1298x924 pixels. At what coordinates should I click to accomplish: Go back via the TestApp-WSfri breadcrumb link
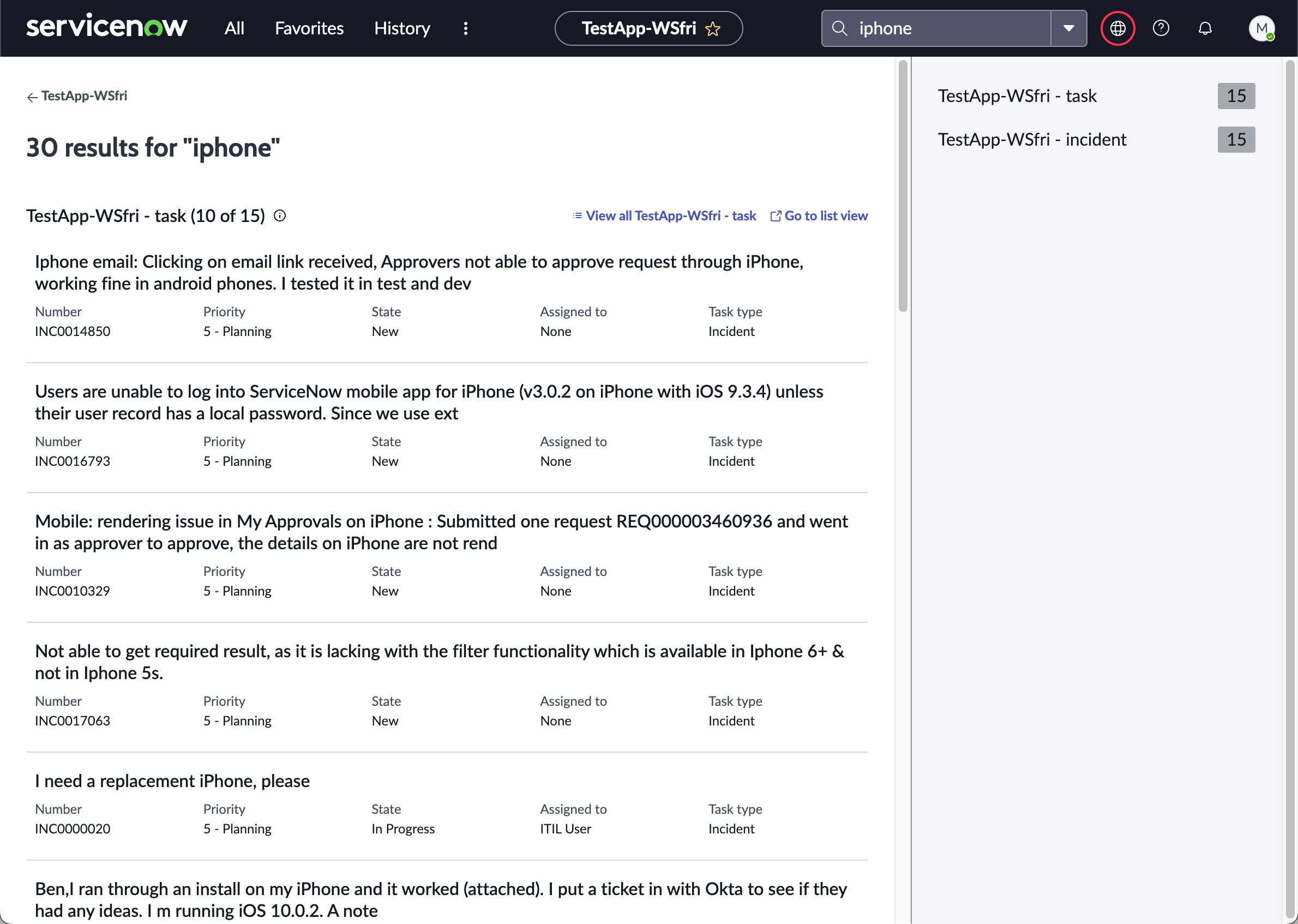[x=77, y=95]
